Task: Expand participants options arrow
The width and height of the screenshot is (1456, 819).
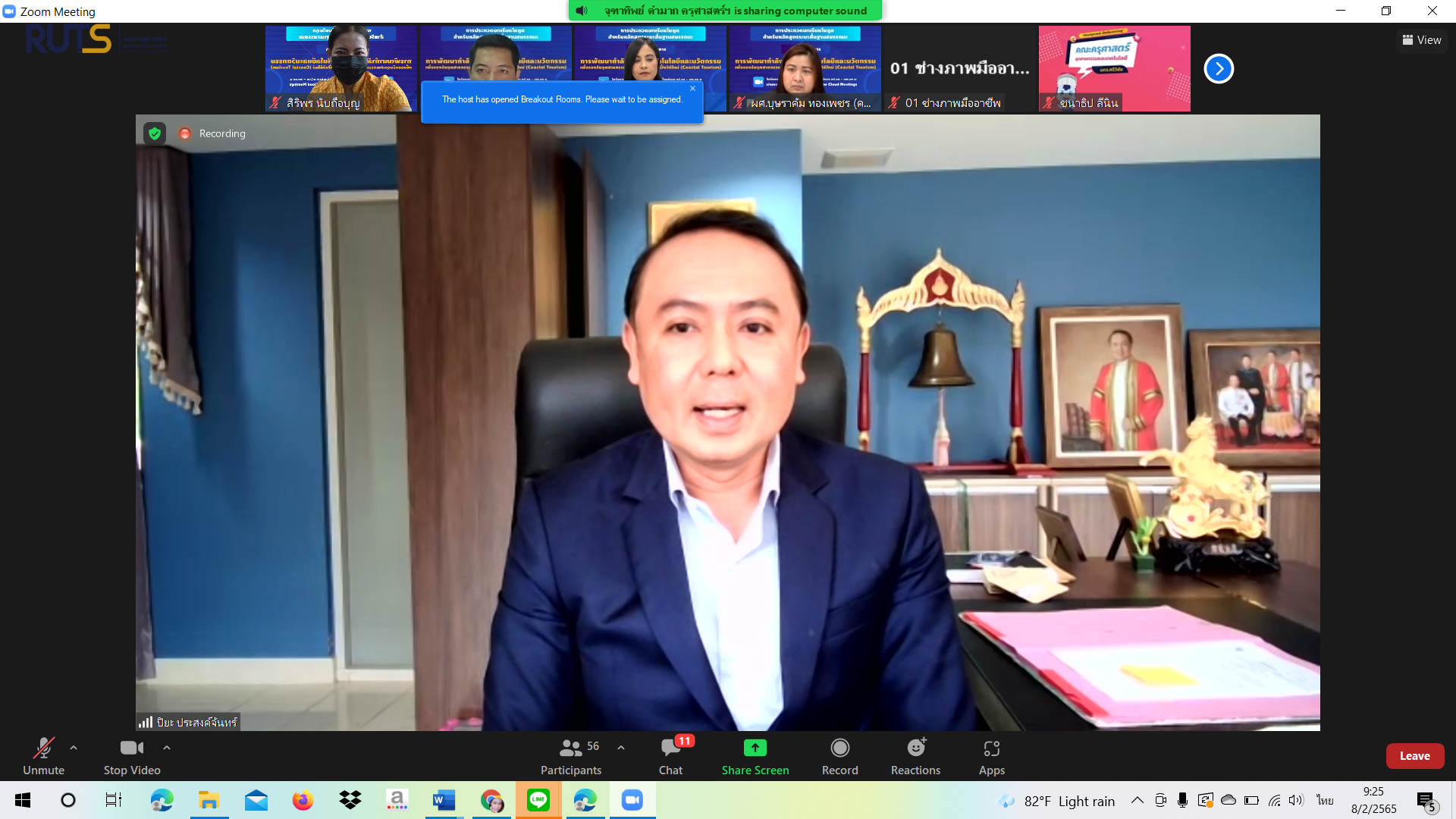Action: (621, 748)
